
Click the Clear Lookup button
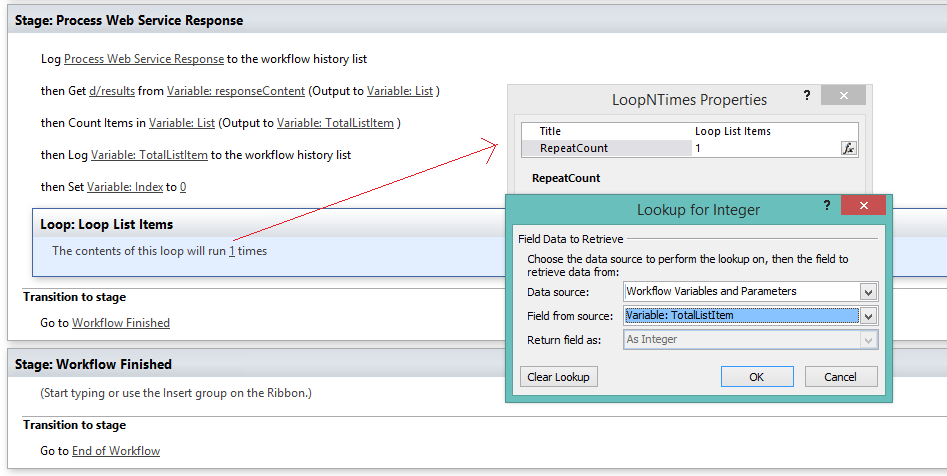pos(559,377)
